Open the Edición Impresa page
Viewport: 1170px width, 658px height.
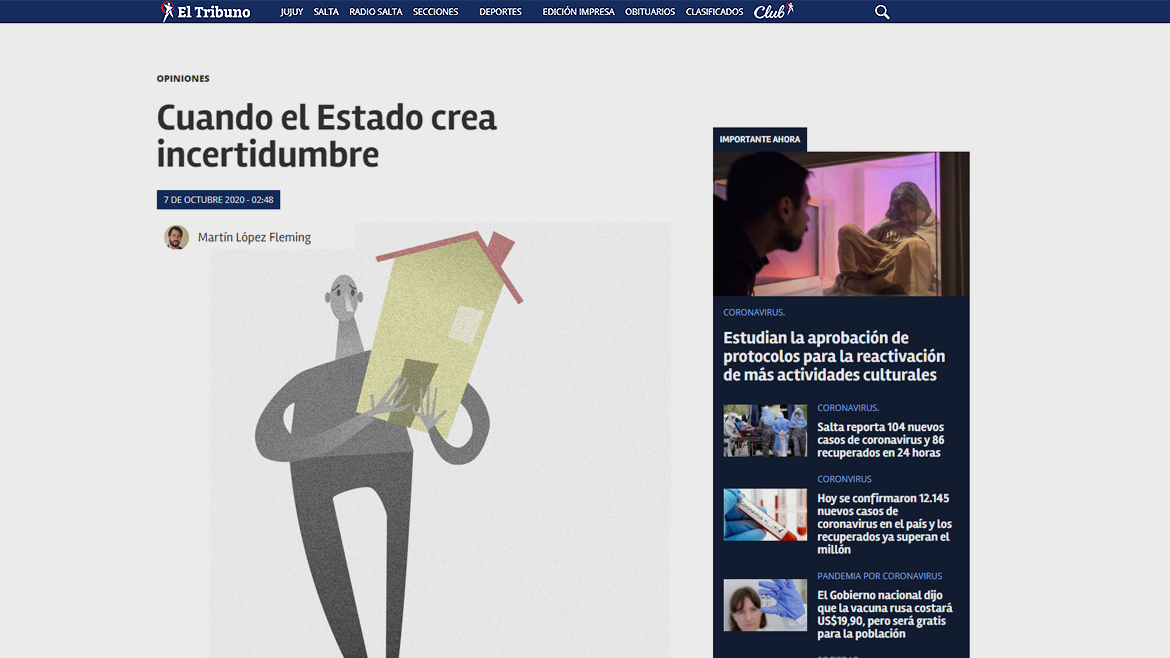tap(578, 12)
